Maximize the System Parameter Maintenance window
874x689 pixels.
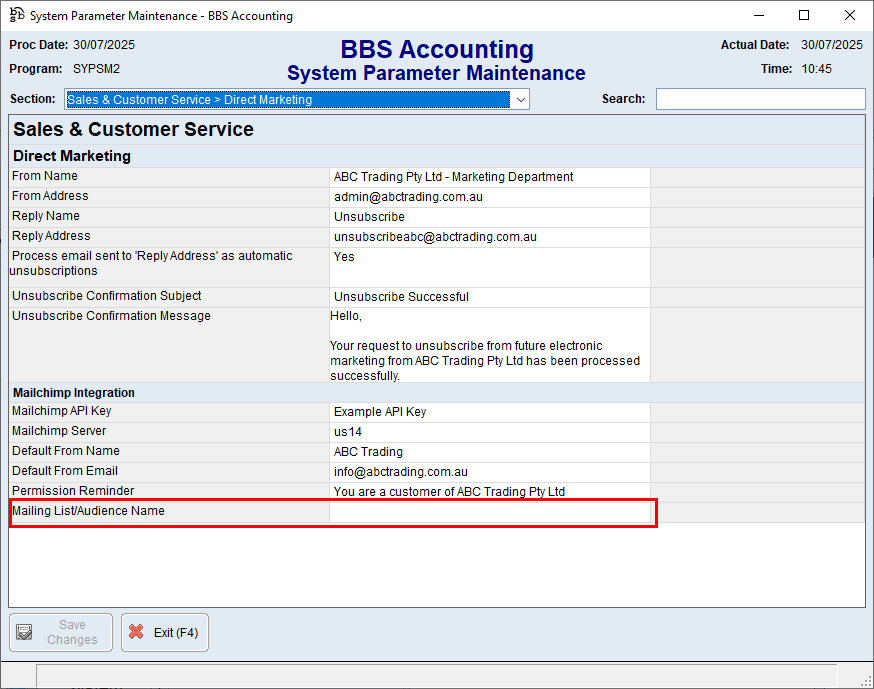click(804, 15)
